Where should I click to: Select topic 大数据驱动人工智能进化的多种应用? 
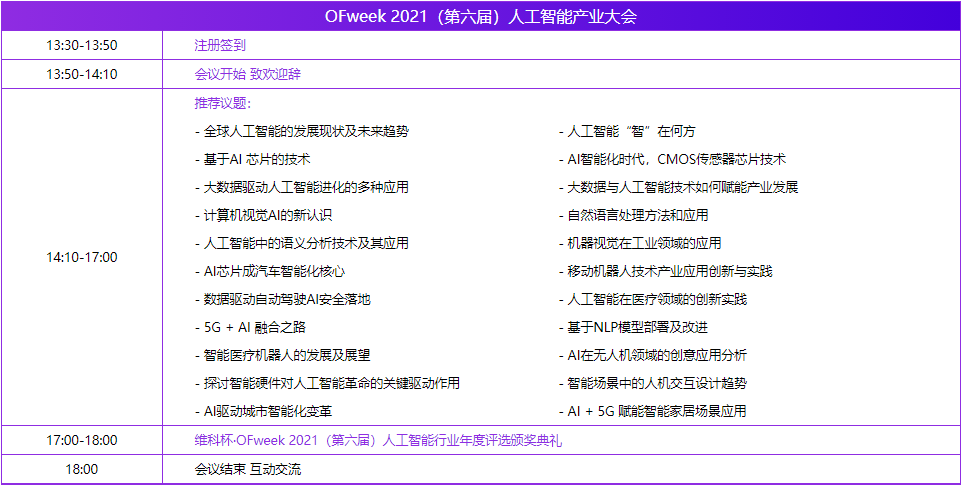(302, 187)
